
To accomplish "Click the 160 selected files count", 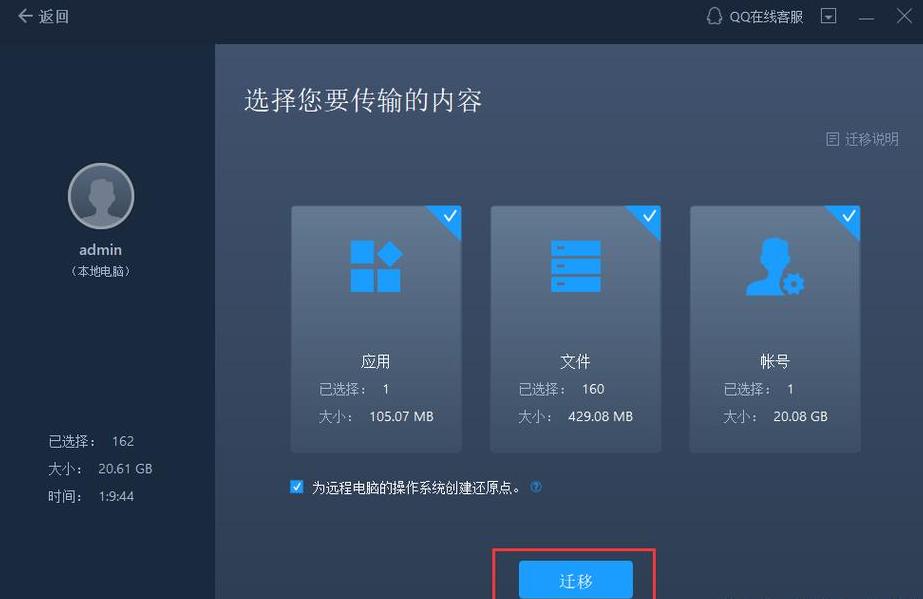I will pyautogui.click(x=593, y=389).
